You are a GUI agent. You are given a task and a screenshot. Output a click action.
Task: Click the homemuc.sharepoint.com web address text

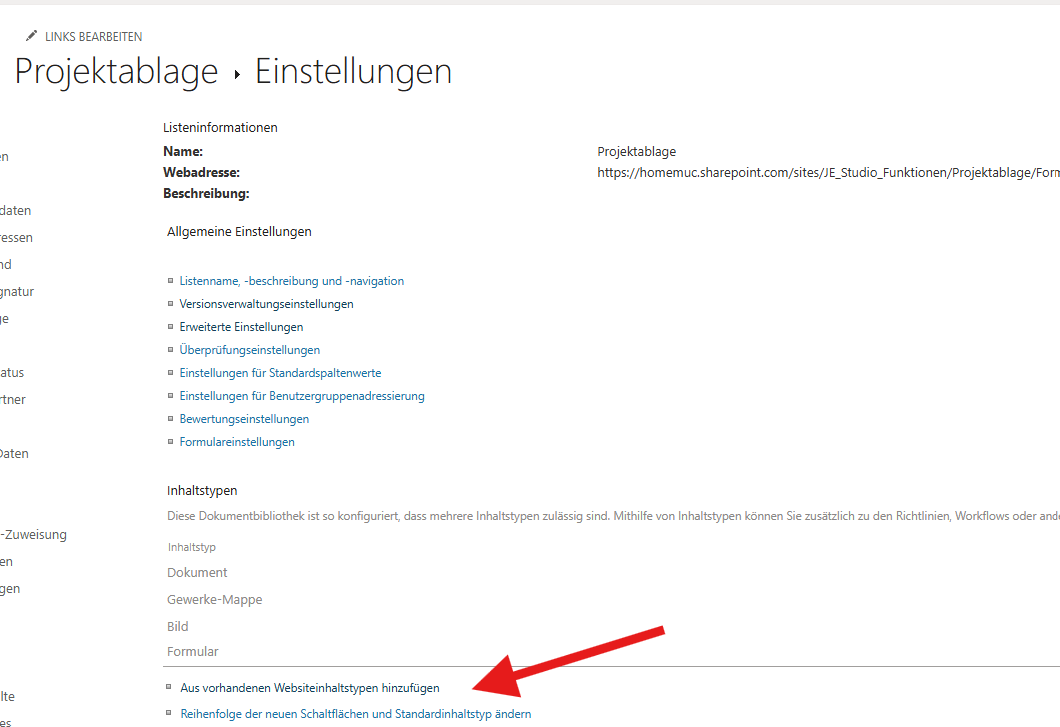coord(828,173)
